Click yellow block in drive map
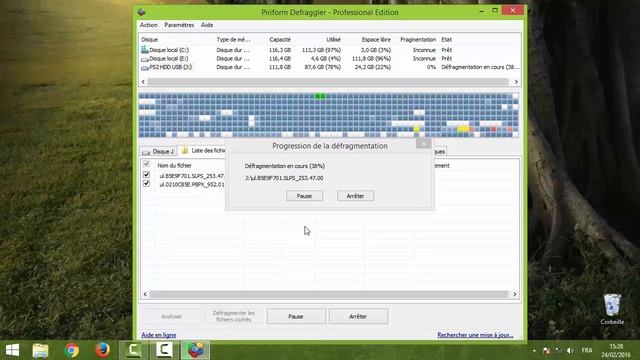The height and width of the screenshot is (360, 640). click(463, 129)
